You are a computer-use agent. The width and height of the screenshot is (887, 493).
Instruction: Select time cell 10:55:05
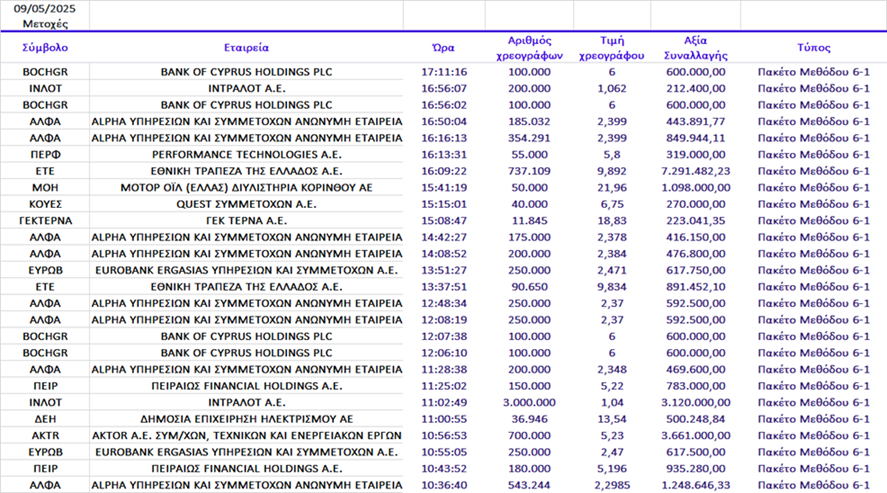coord(444,452)
